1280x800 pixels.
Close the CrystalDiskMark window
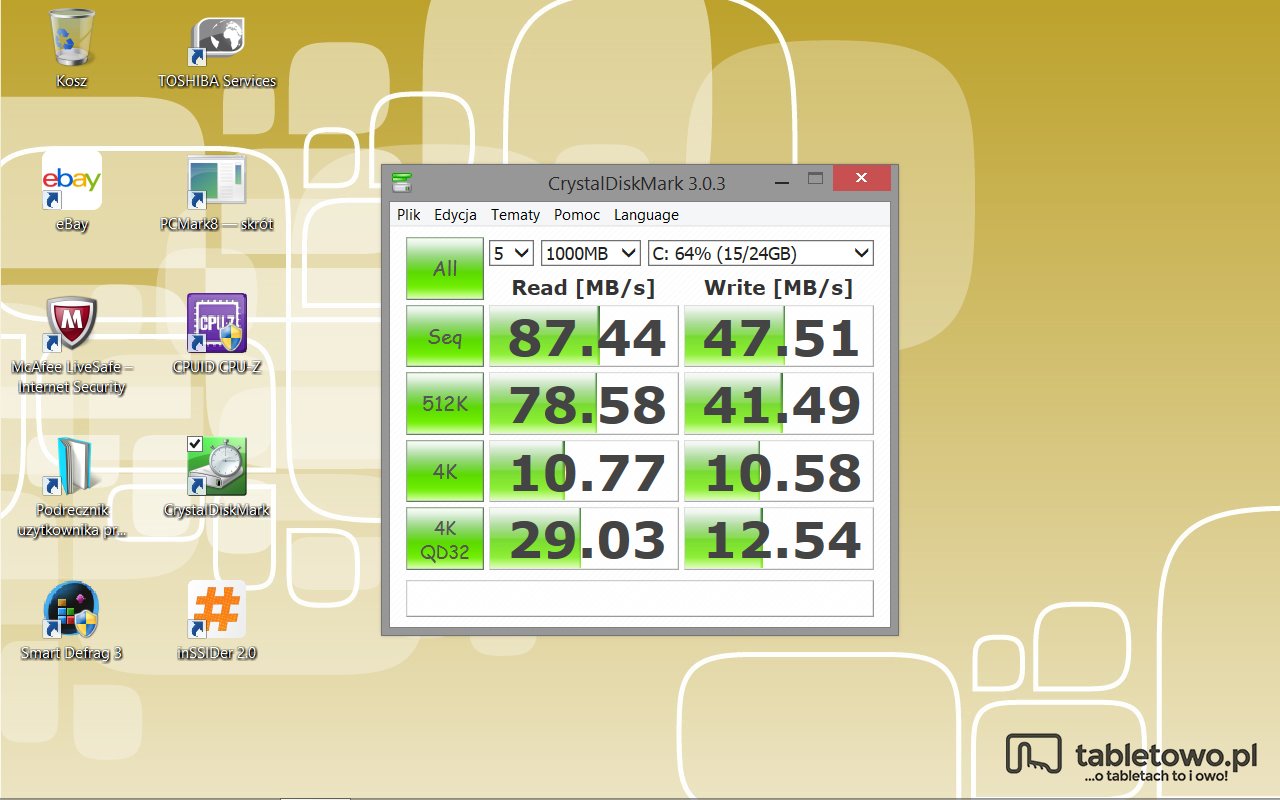861,179
